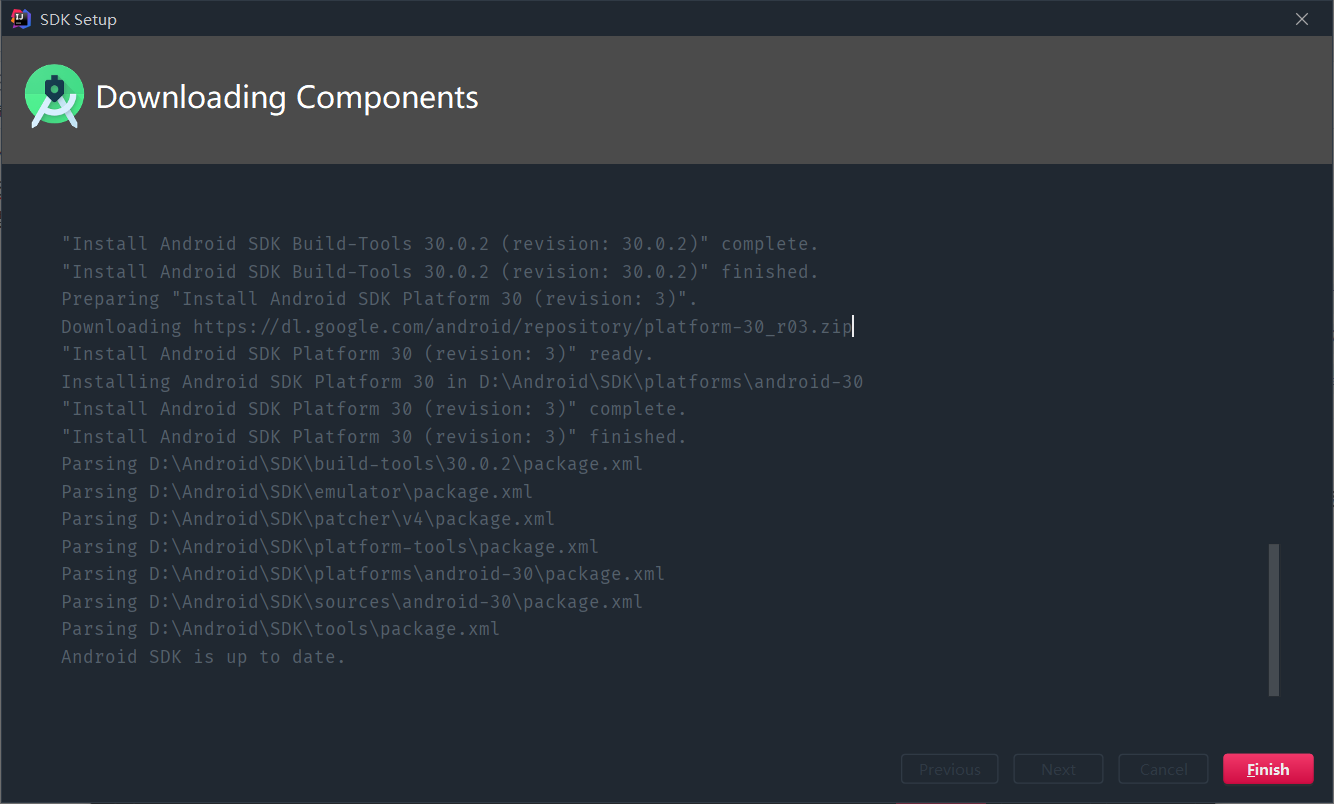The width and height of the screenshot is (1334, 804).
Task: Click the Parsing platform-tools package.xml entry
Action: (x=330, y=546)
